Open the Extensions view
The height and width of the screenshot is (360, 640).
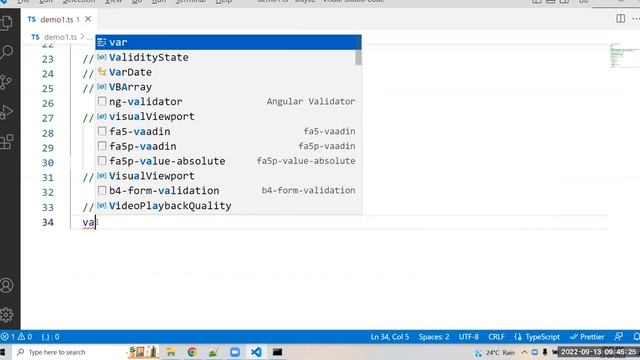[7, 142]
